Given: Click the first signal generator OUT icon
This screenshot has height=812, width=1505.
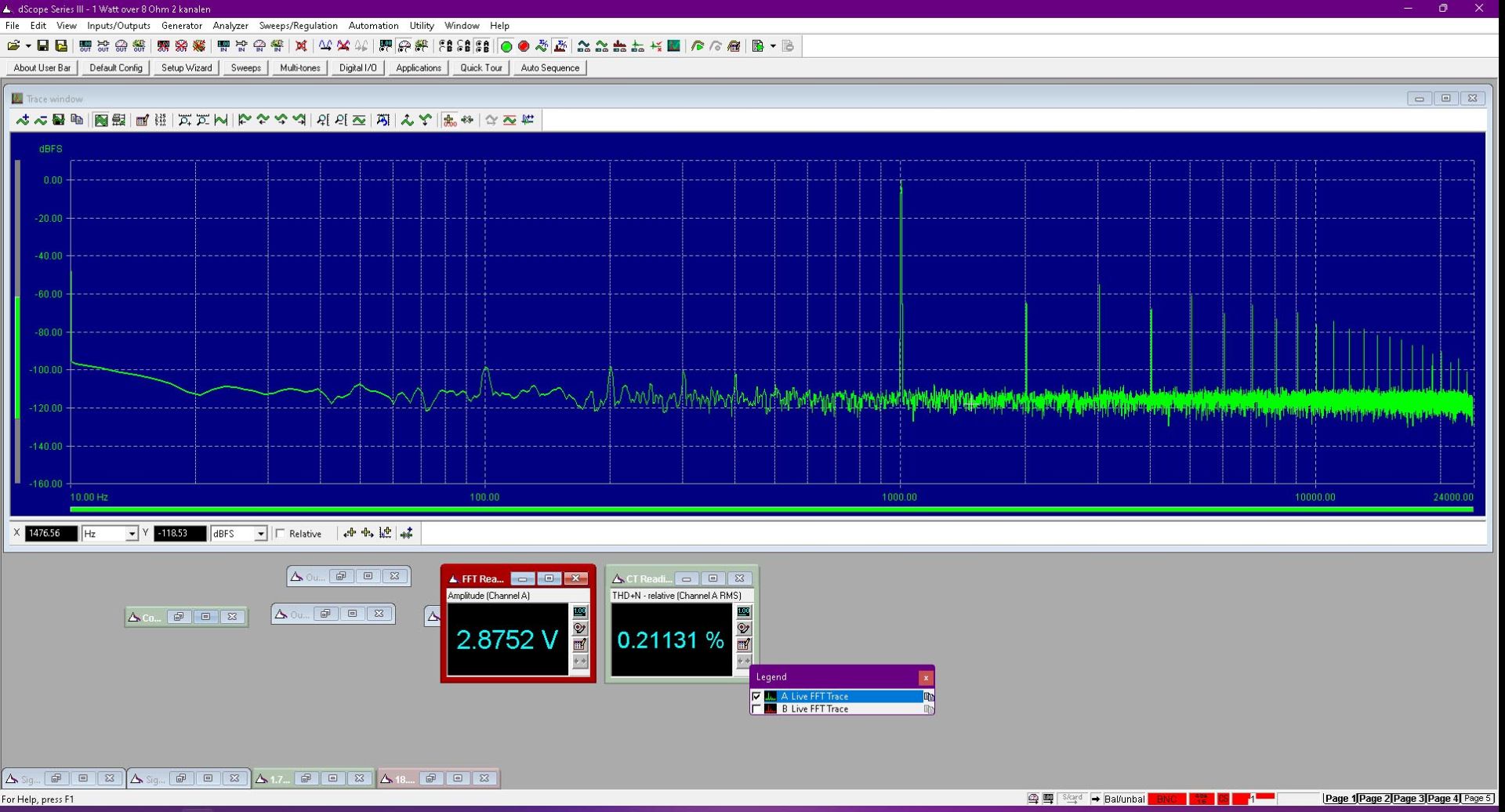Looking at the screenshot, I should 85,46.
